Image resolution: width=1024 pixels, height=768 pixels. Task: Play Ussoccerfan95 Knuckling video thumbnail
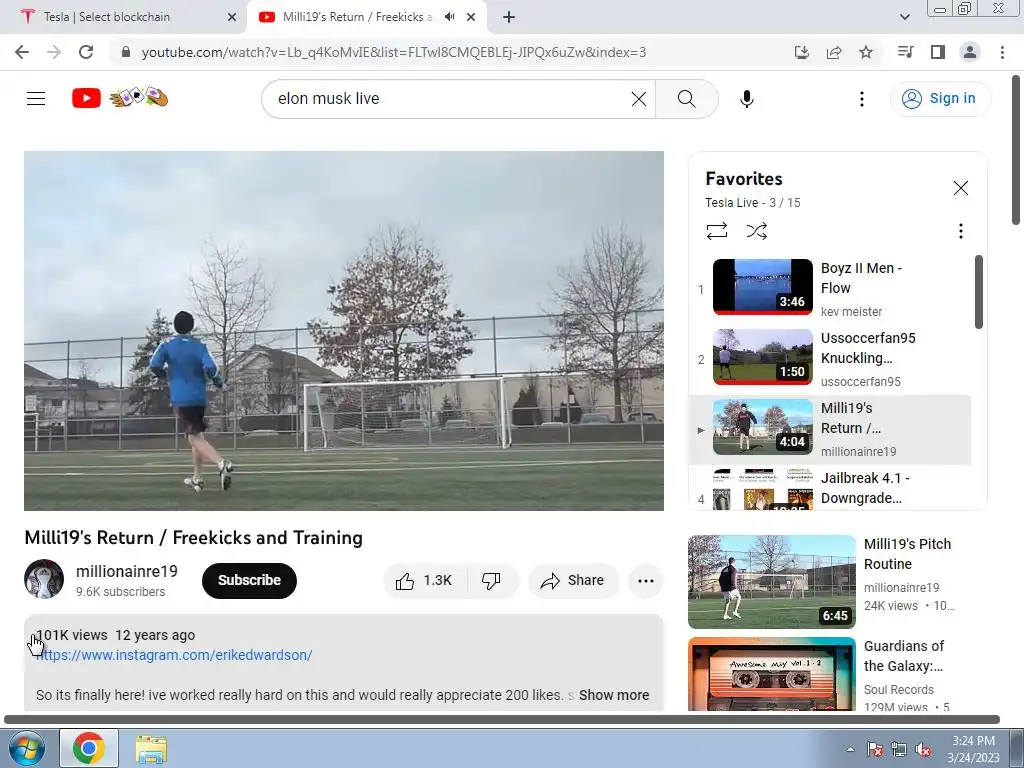coord(763,357)
